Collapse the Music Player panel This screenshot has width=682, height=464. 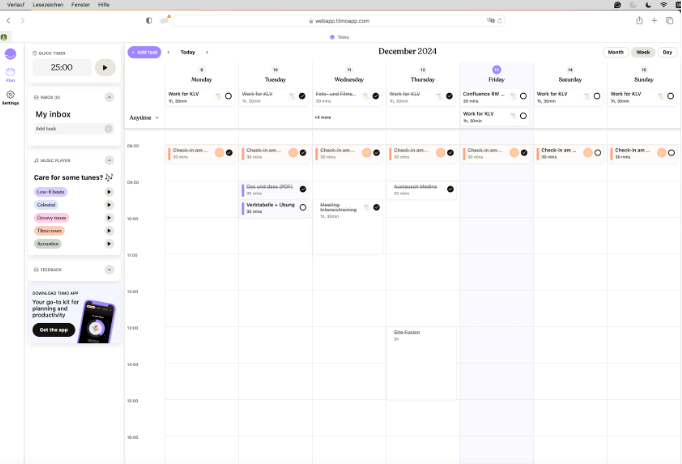pos(109,160)
